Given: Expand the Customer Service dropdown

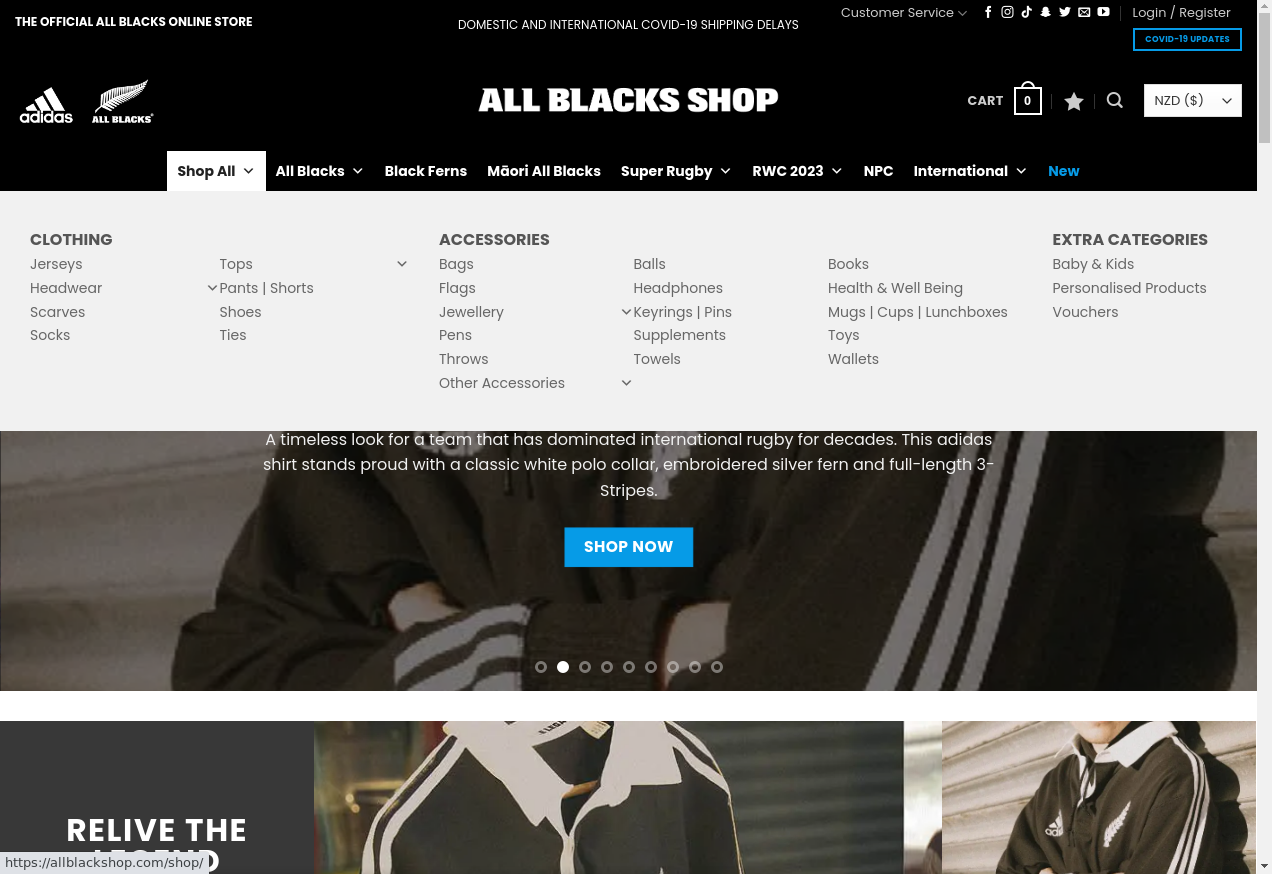Looking at the screenshot, I should point(904,12).
